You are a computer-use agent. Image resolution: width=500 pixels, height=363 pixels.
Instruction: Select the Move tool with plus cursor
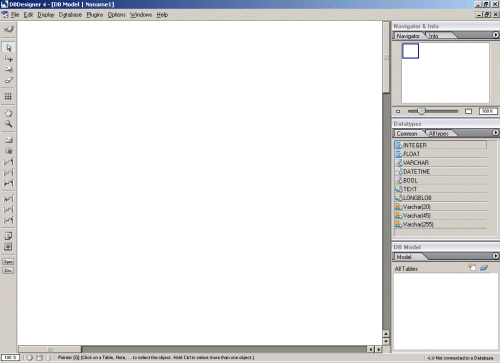click(x=8, y=59)
